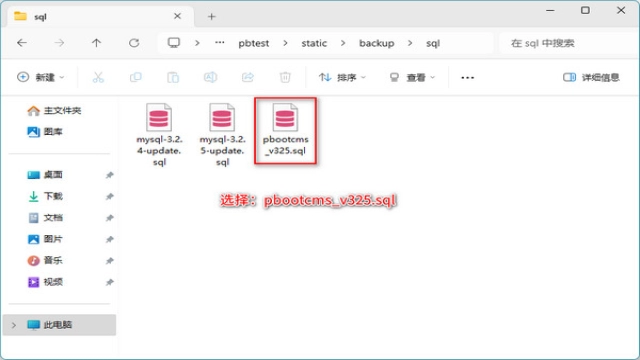The height and width of the screenshot is (360, 640).
Task: Click the sql breadcrumb segment
Action: click(x=433, y=43)
